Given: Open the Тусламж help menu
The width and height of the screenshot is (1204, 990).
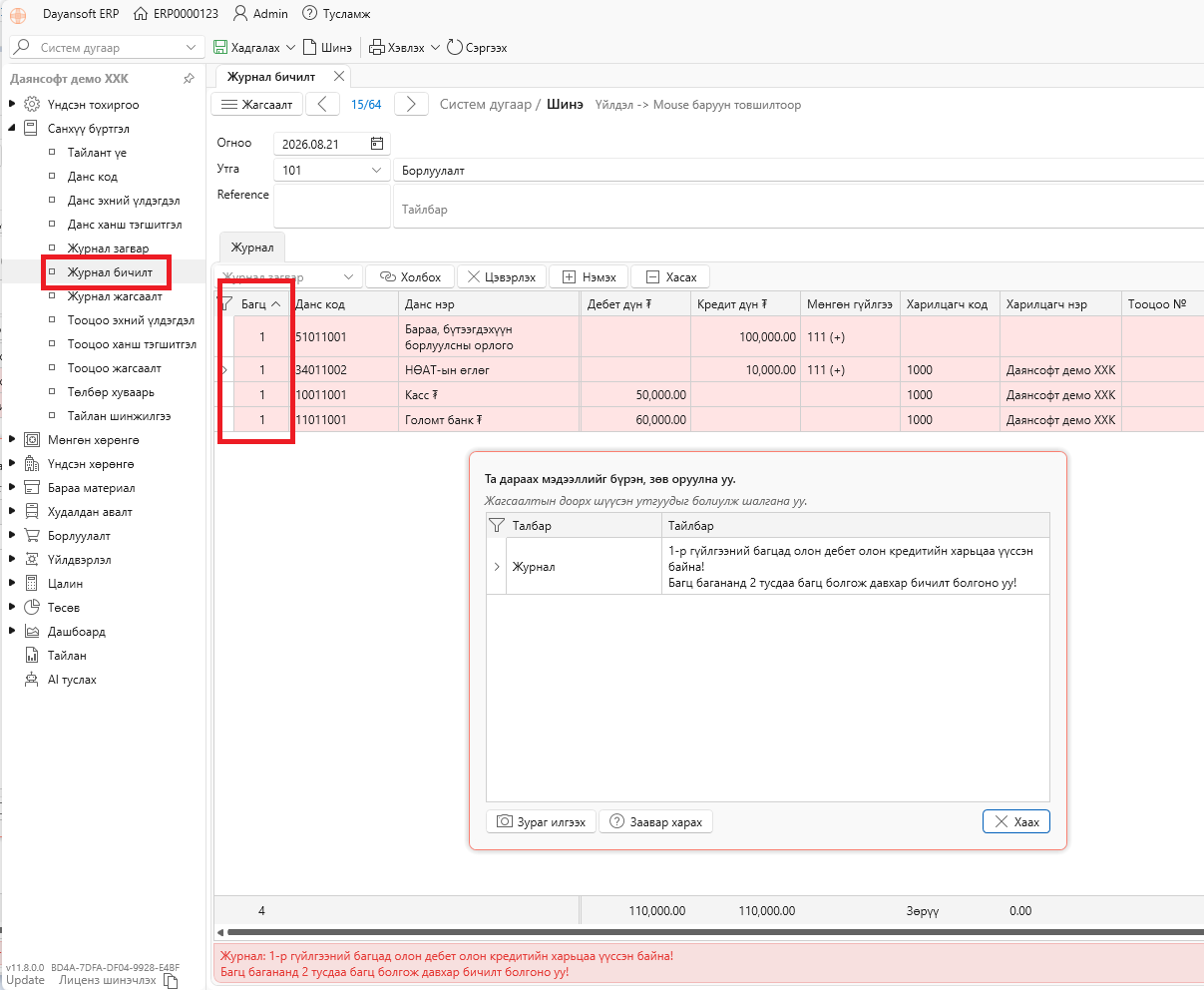Looking at the screenshot, I should (335, 14).
